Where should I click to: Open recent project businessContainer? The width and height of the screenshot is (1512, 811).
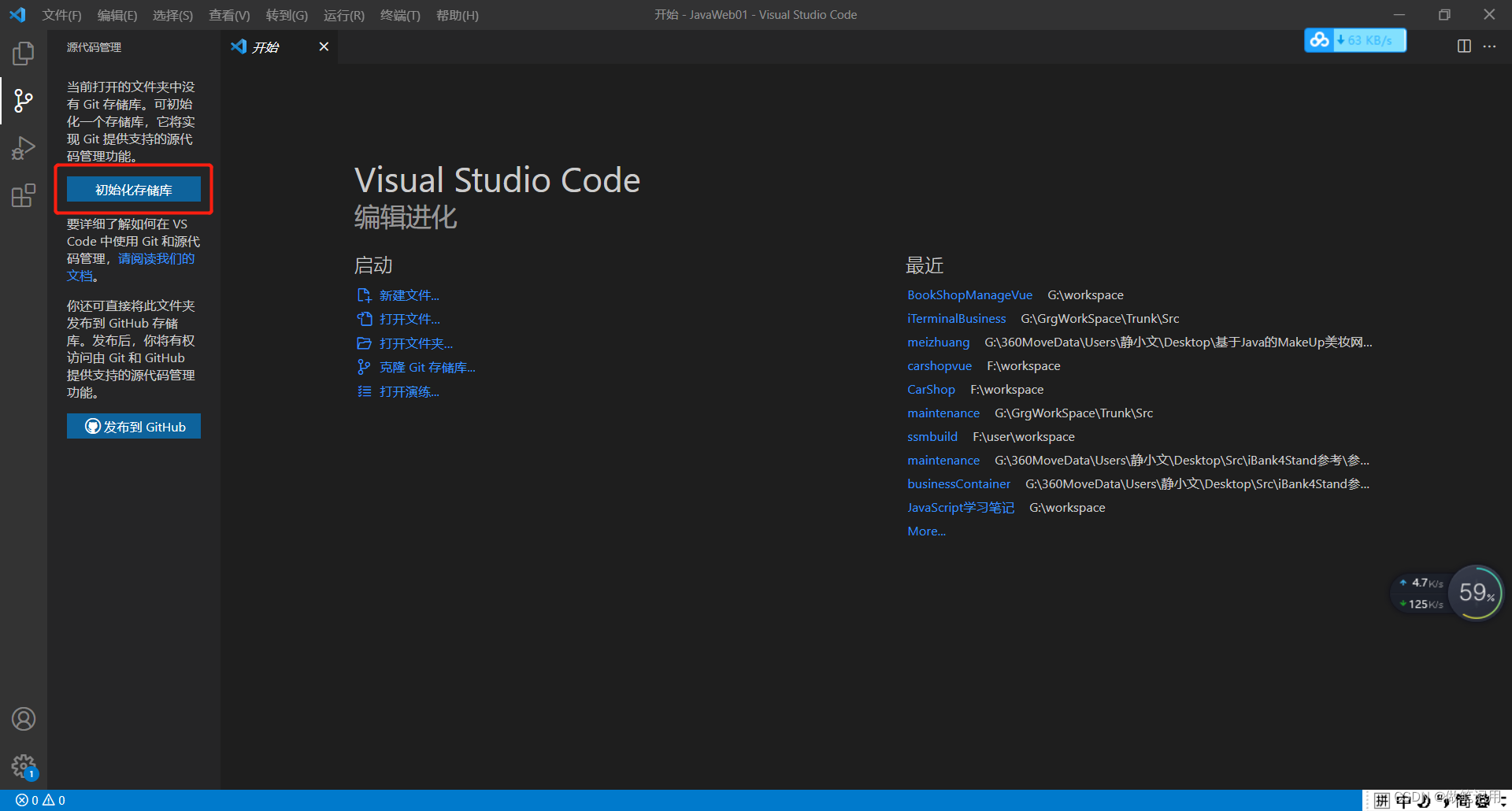pos(958,483)
